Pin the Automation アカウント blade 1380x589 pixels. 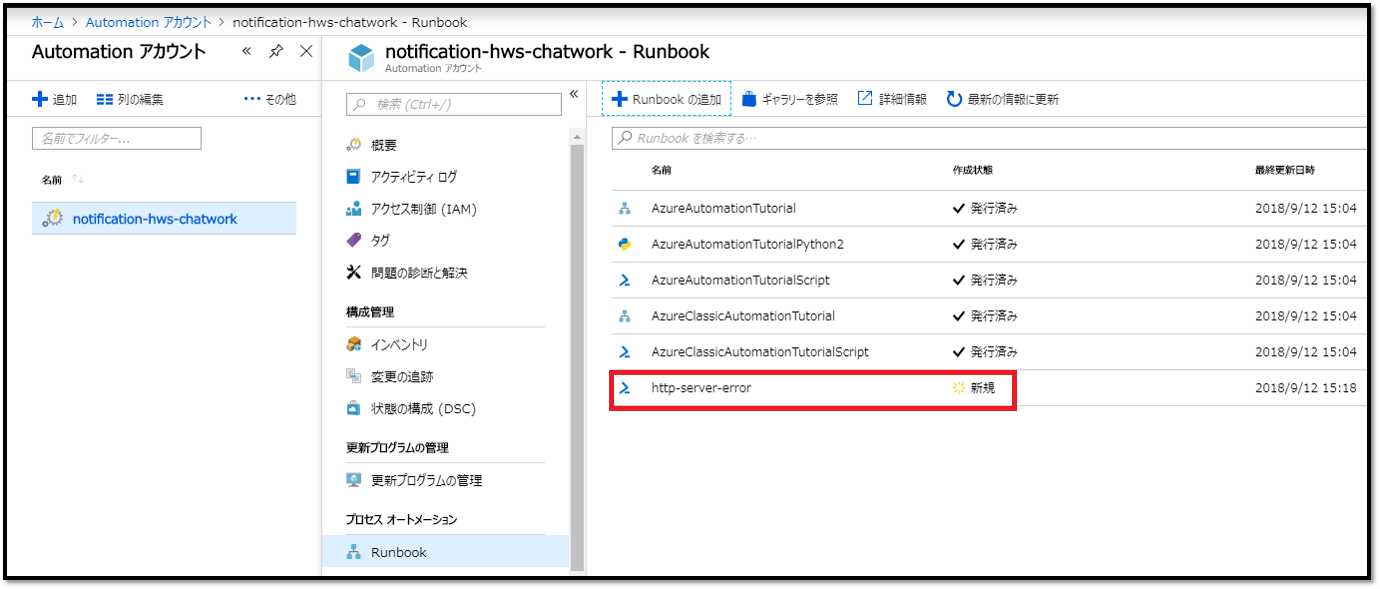pos(276,51)
